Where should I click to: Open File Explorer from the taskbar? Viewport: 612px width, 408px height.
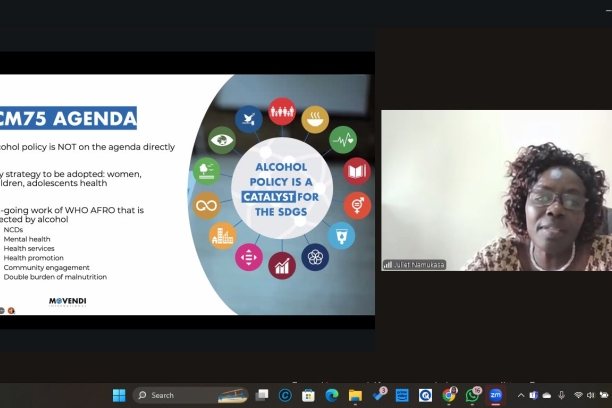(355, 395)
